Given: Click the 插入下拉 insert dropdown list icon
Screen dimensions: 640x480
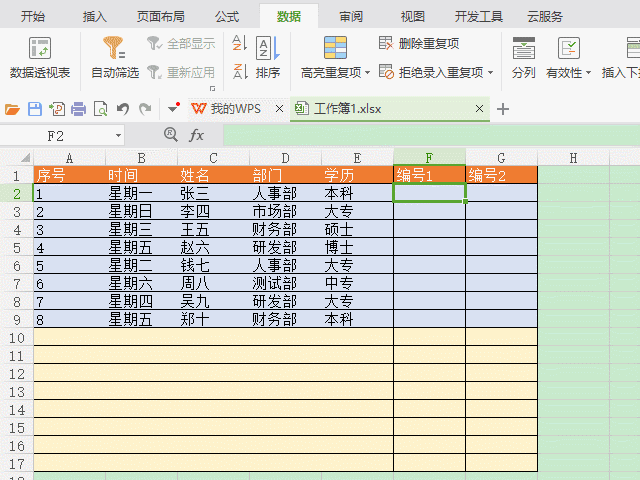Looking at the screenshot, I should 633,47.
